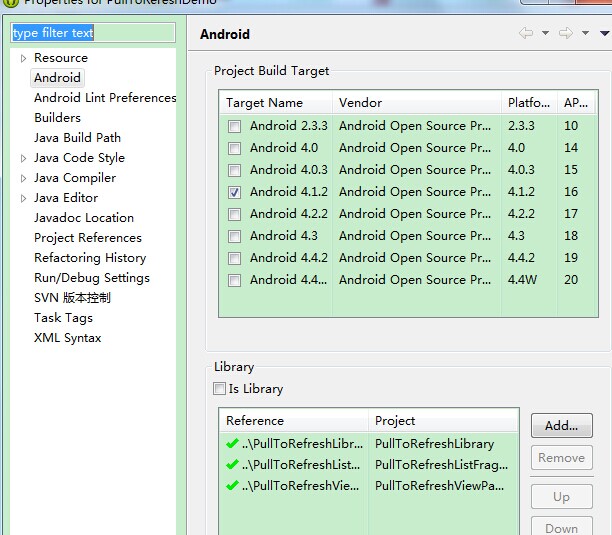Open the back history dropdown arrow
The width and height of the screenshot is (612, 535).
pos(545,33)
